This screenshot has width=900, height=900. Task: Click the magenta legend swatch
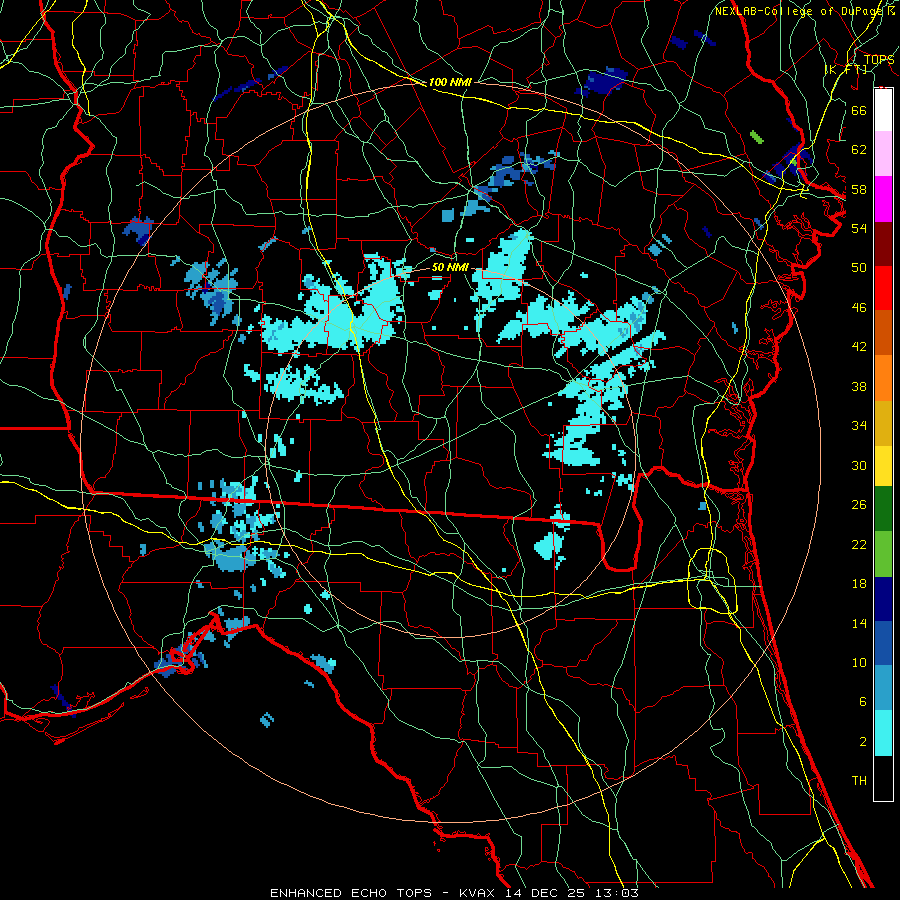click(x=883, y=199)
